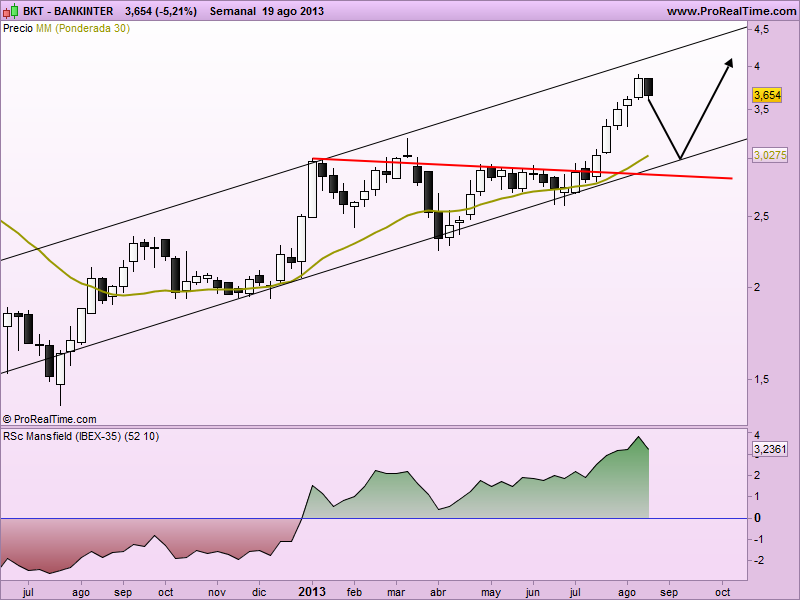Click the 3,654 (-5,21%) price quote
800x600 pixels.
point(161,11)
